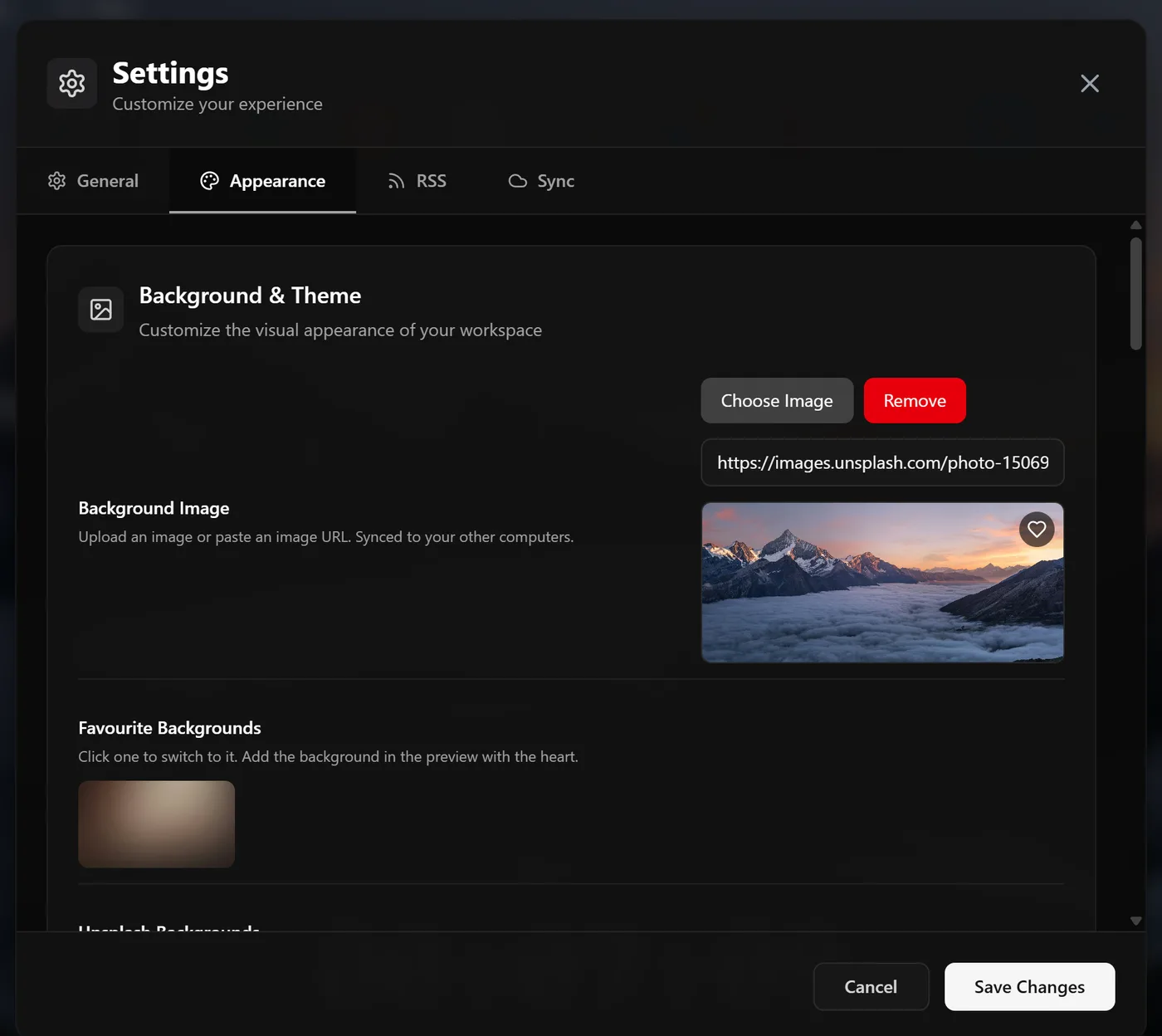Click the Settings gear icon in header
This screenshot has height=1036, width=1162.
tap(72, 83)
